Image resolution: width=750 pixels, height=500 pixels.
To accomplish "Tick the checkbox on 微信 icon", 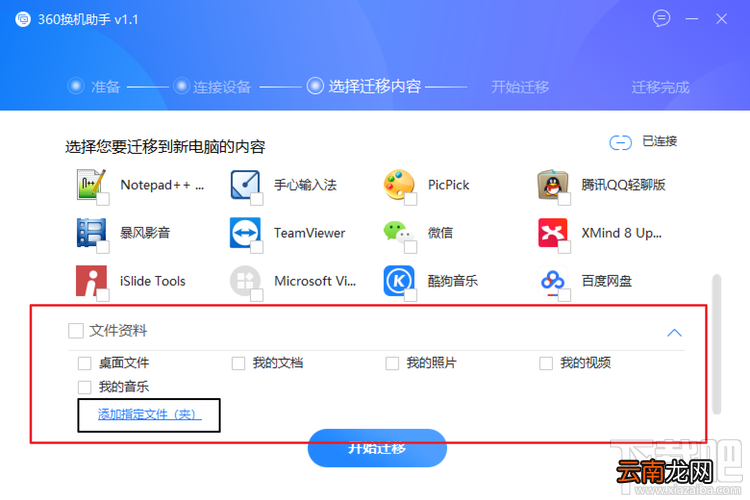I will (x=410, y=247).
